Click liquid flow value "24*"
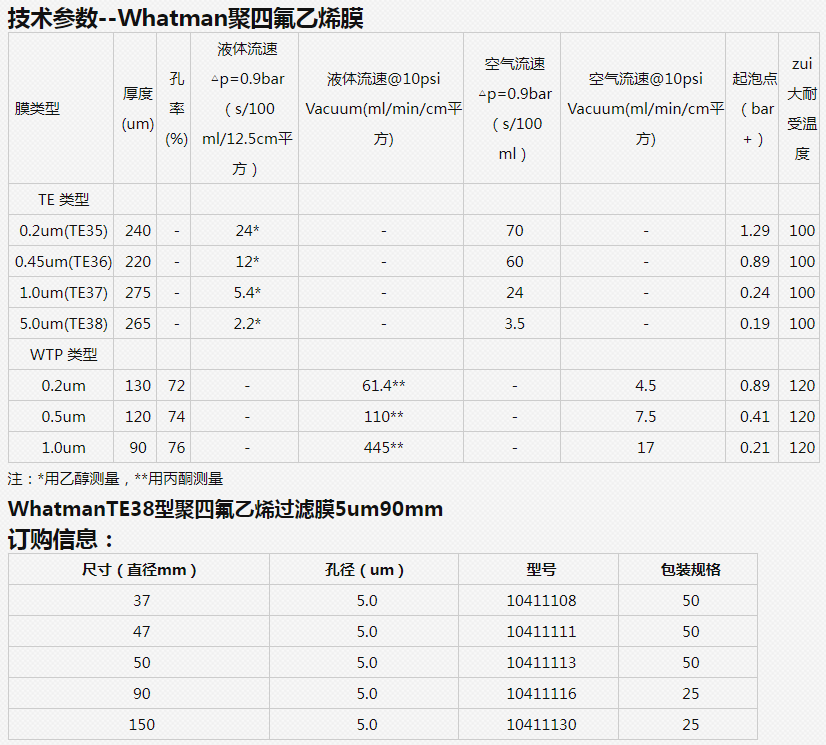Viewport: 826px width, 745px height. click(247, 231)
